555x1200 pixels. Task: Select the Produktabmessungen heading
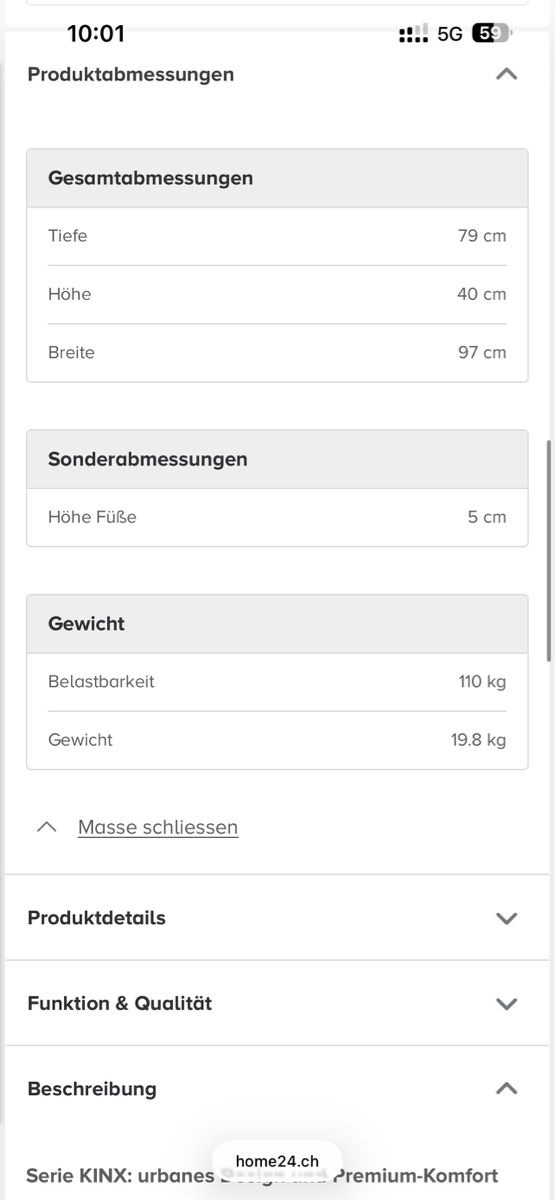(131, 74)
